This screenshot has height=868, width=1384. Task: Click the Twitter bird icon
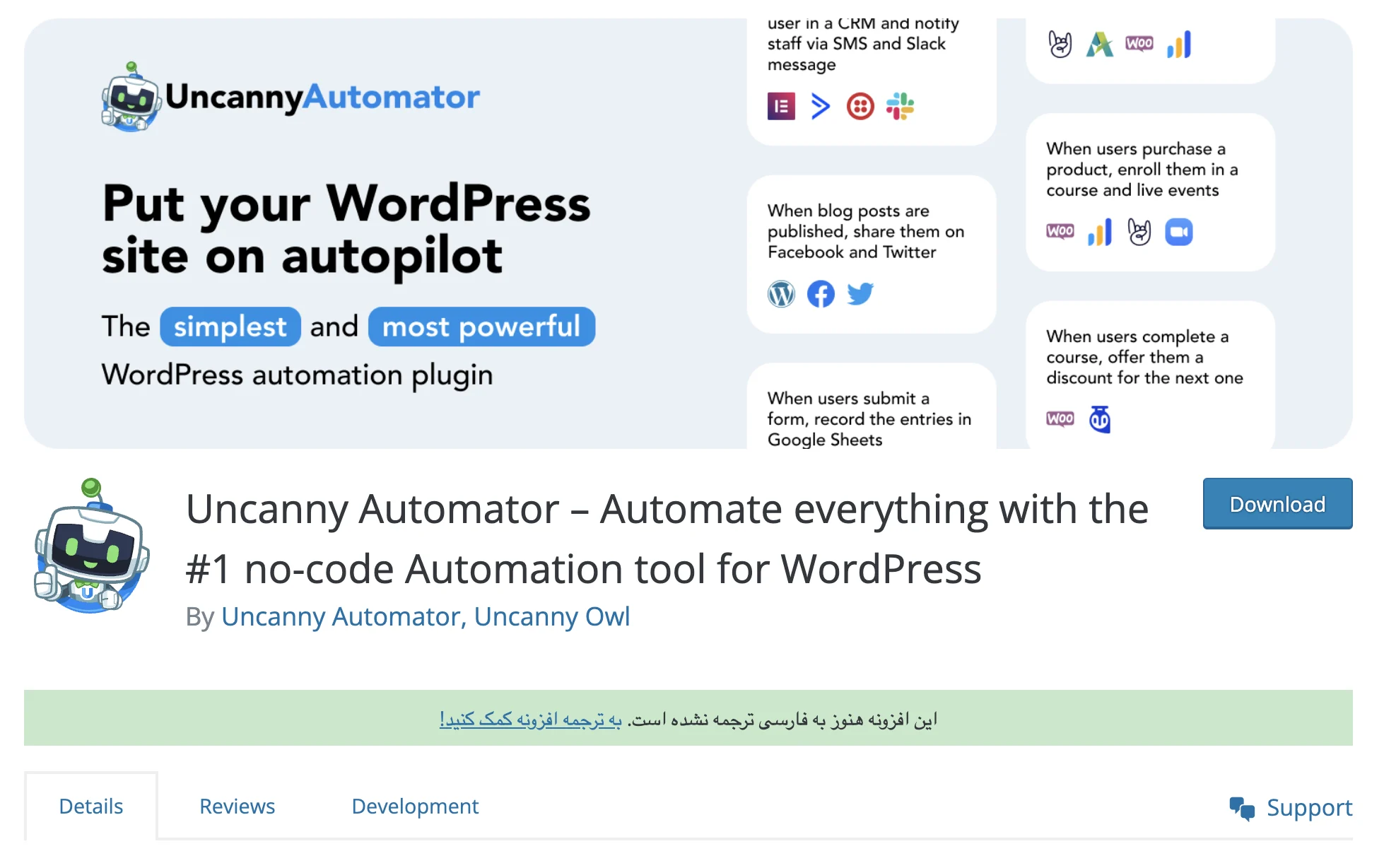pos(860,293)
